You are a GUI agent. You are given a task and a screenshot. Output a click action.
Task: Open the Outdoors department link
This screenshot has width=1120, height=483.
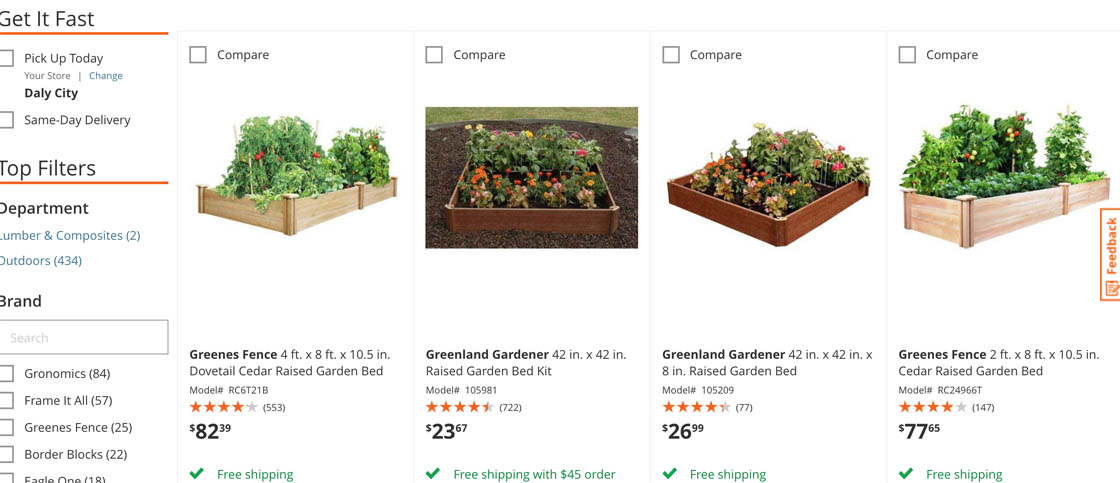pyautogui.click(x=40, y=261)
